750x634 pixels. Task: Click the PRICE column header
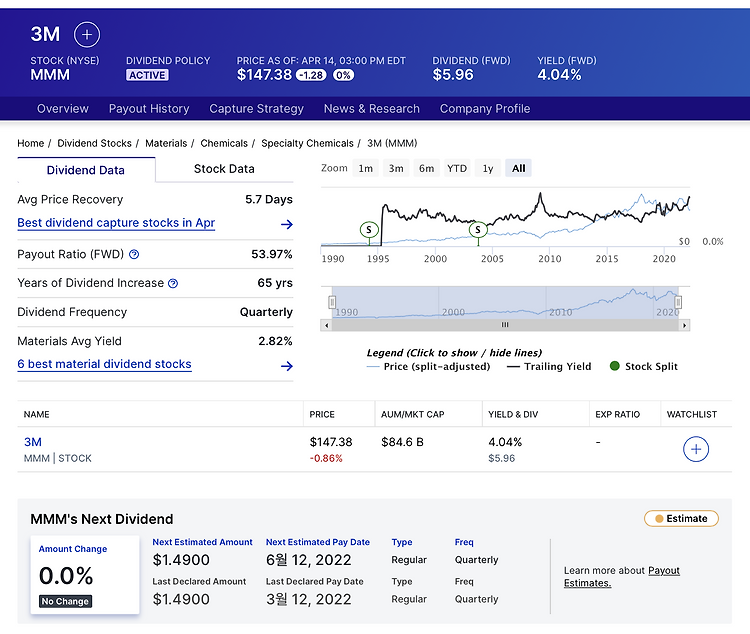(322, 414)
